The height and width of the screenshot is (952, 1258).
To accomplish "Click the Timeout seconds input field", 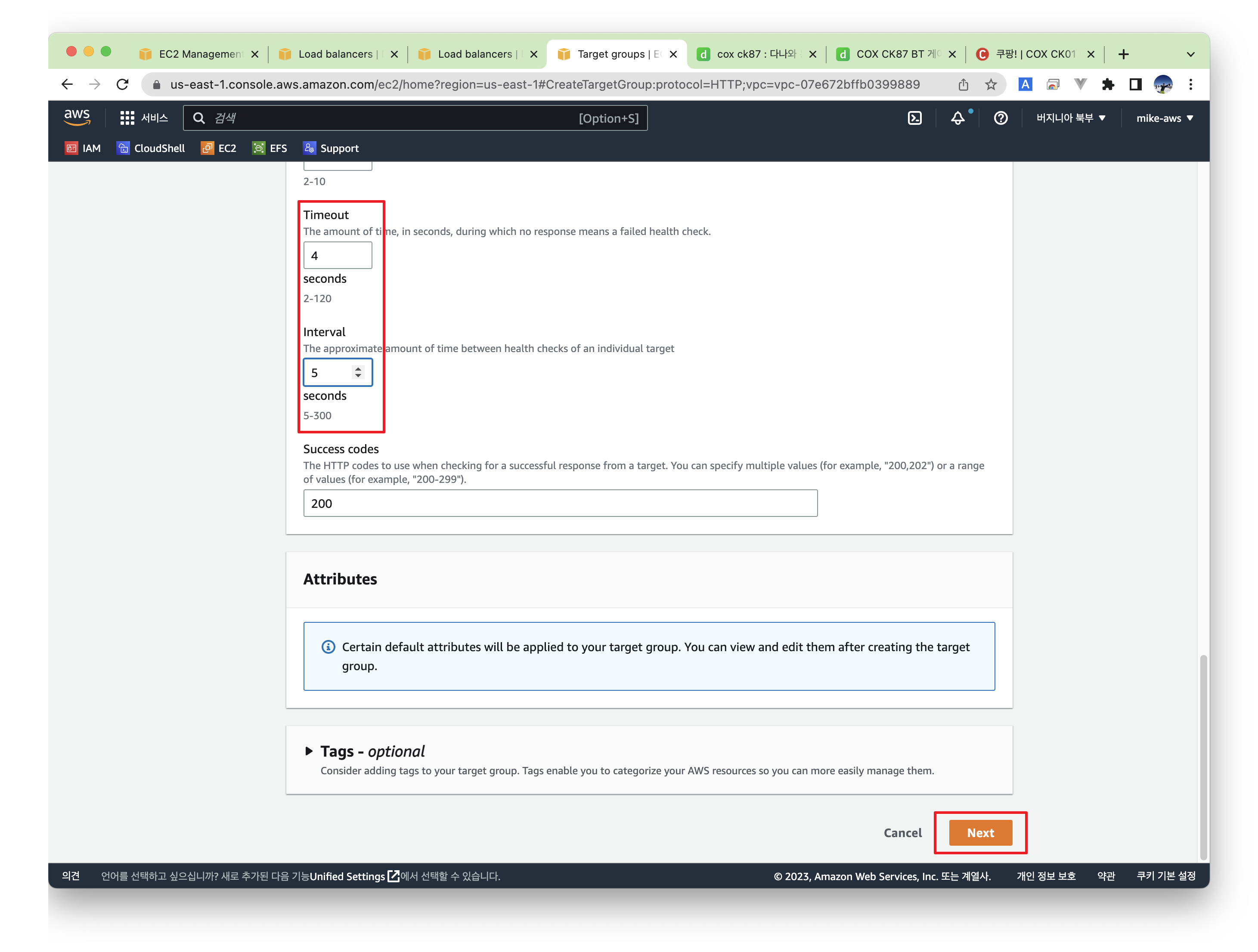I will (337, 256).
